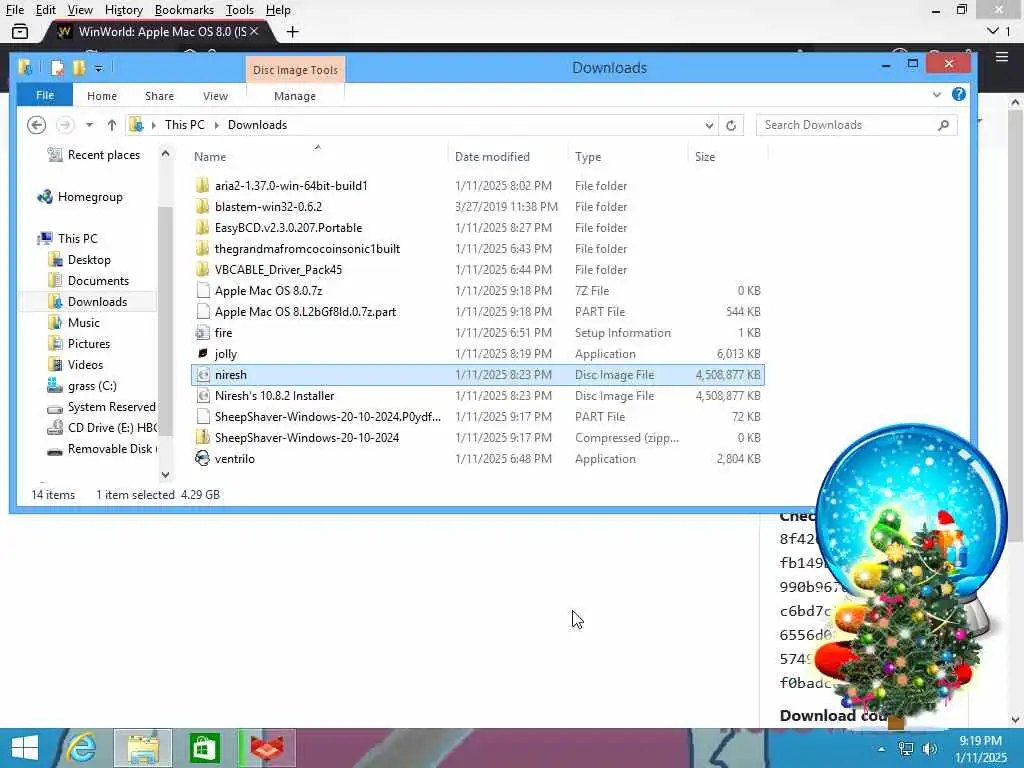Image resolution: width=1024 pixels, height=768 pixels.
Task: Open System Reserved drive in navigation pane
Action: point(102,407)
